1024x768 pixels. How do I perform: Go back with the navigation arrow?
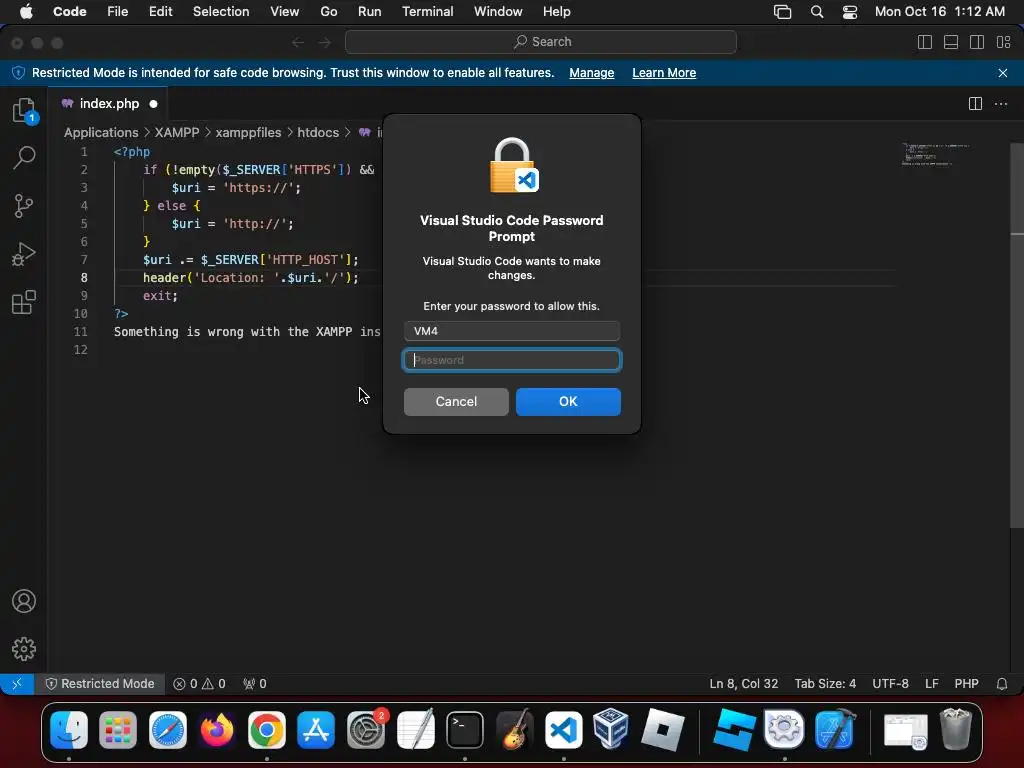pyautogui.click(x=298, y=42)
